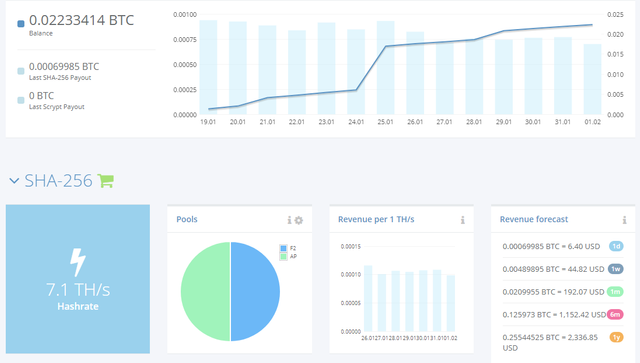The height and width of the screenshot is (363, 640).
Task: Toggle Balance legend swatch
Action: pos(21,24)
